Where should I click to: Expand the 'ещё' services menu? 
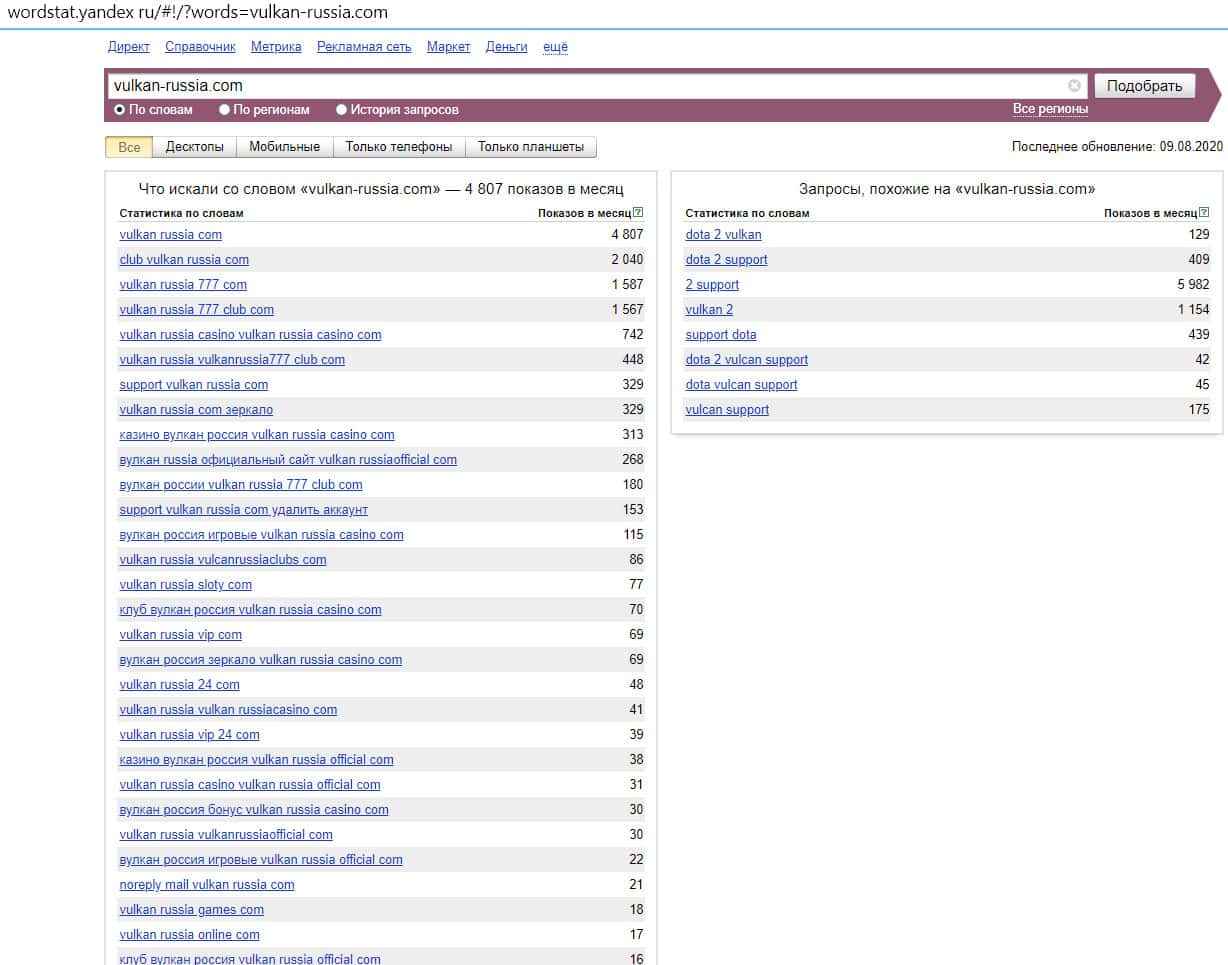[555, 47]
